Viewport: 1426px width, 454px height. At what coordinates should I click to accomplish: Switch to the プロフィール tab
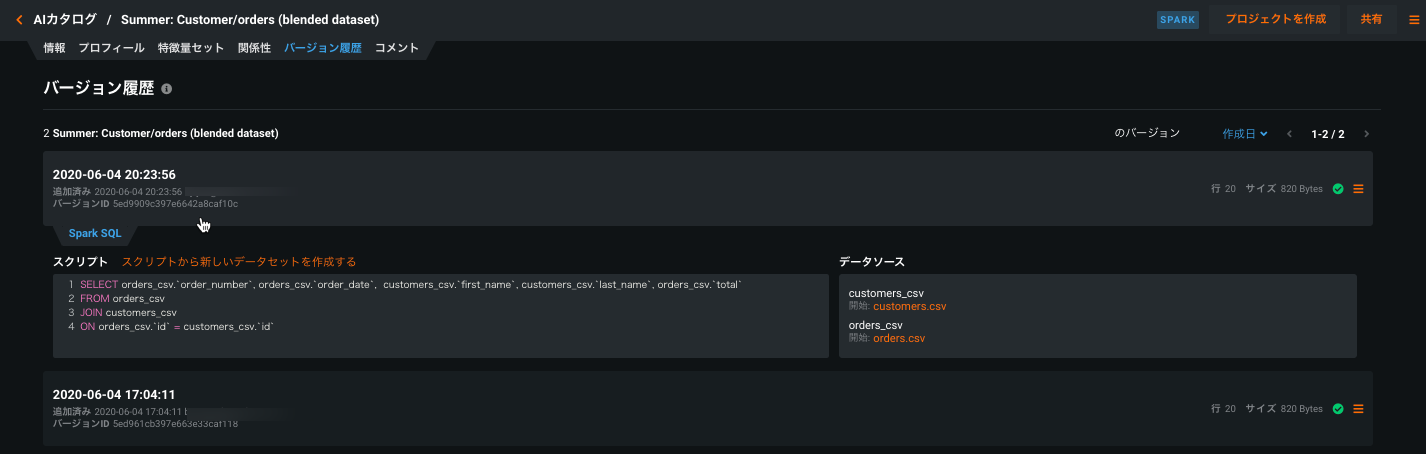[x=111, y=48]
